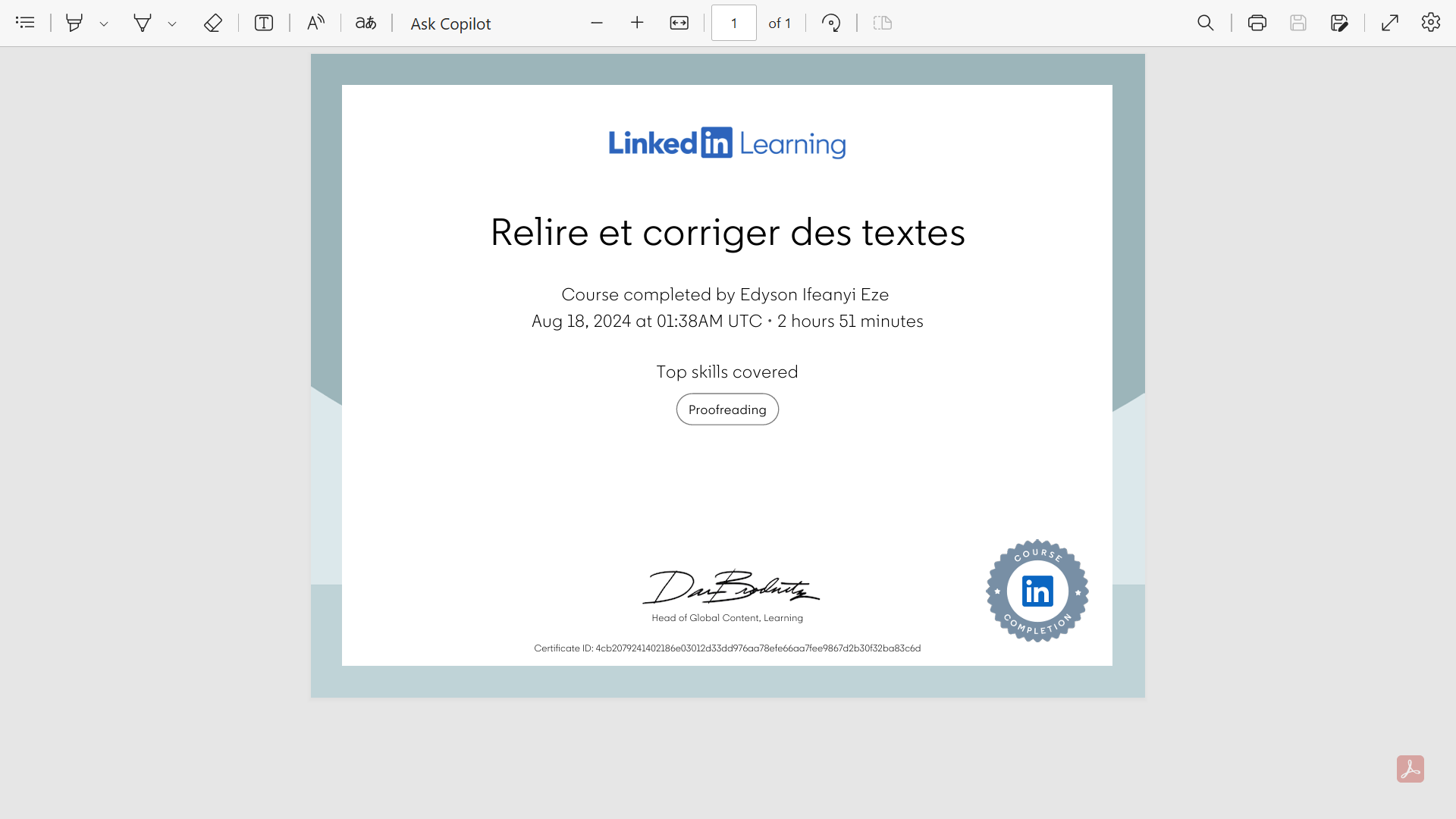The height and width of the screenshot is (819, 1456).
Task: Click the Save as icon
Action: (1339, 23)
